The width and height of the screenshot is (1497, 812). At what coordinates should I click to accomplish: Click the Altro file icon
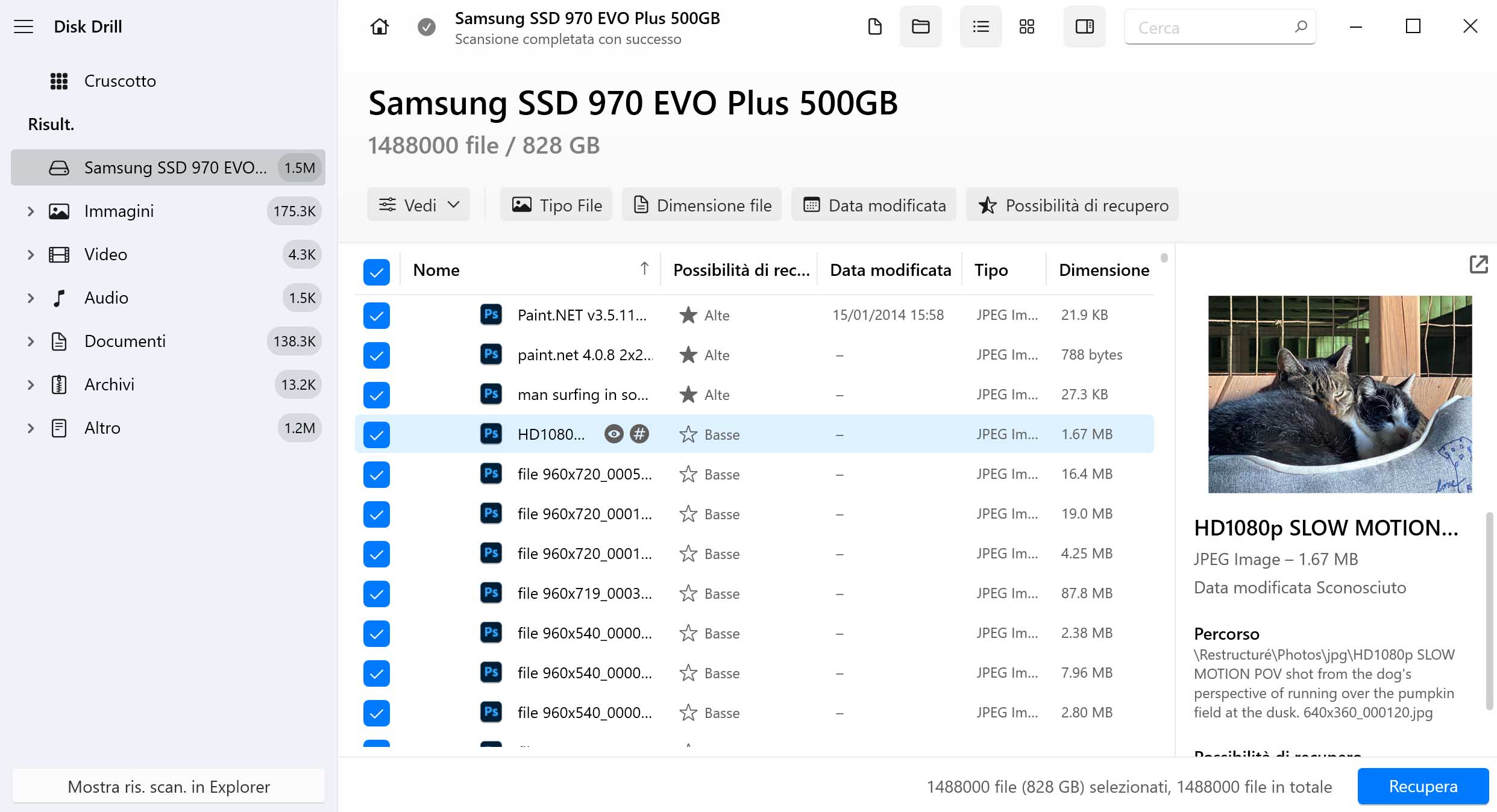[x=59, y=428]
